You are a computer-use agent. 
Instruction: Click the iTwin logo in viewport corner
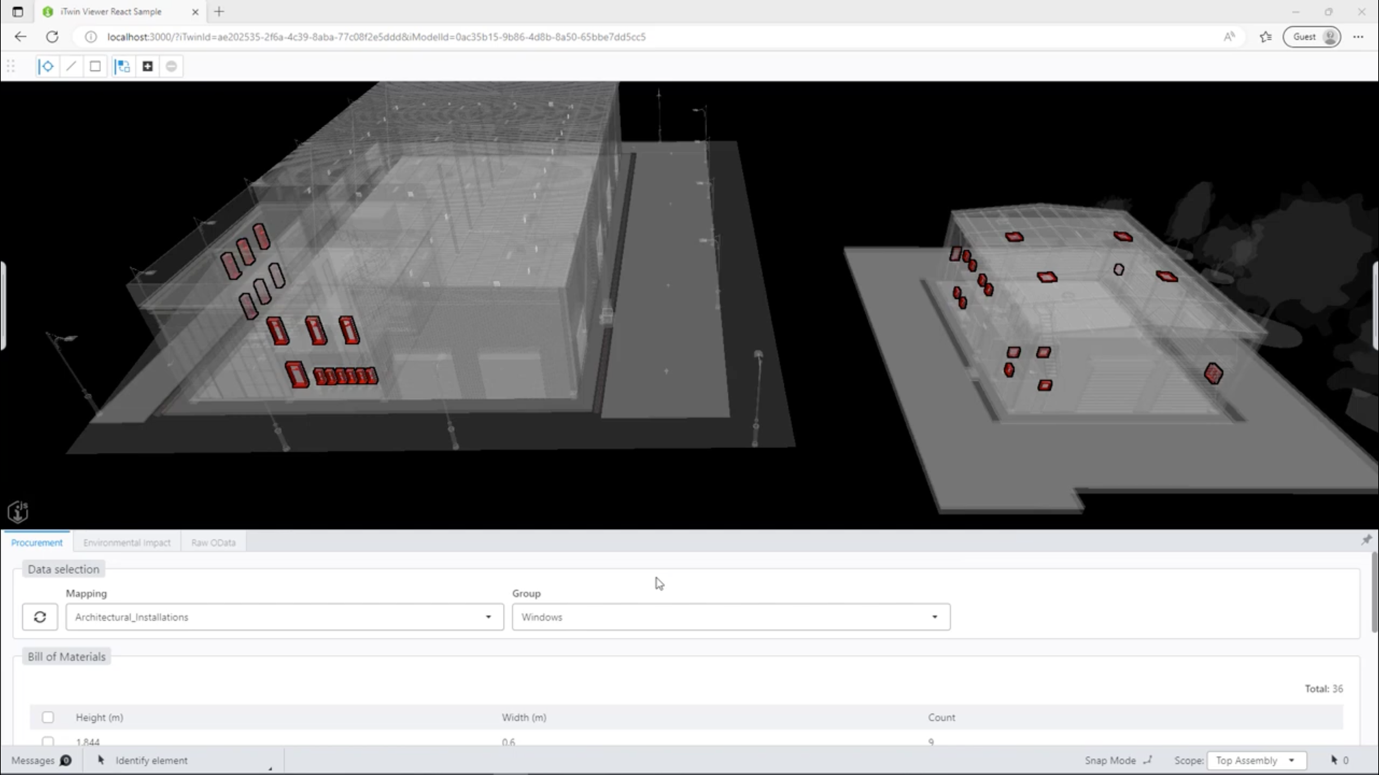coord(16,511)
